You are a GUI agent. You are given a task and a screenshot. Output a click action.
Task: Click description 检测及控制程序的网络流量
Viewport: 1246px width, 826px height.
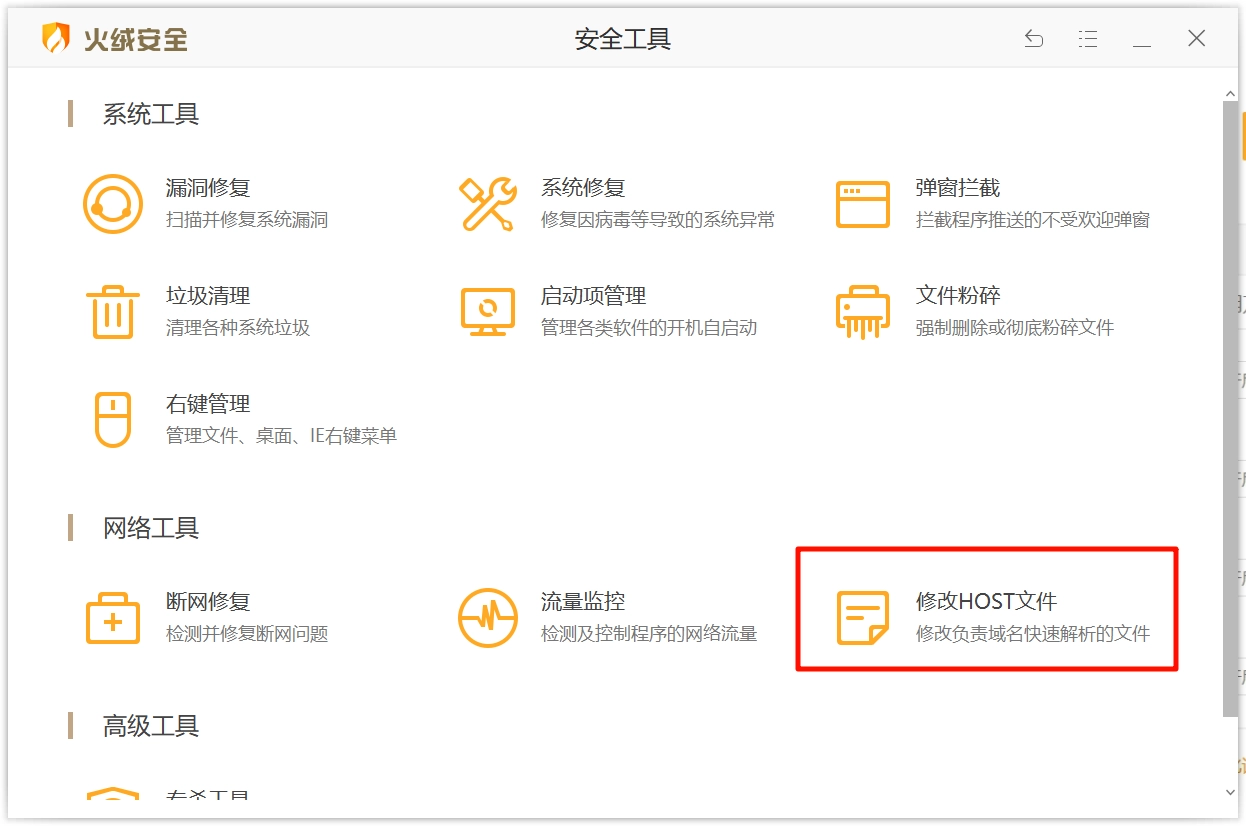pos(649,634)
